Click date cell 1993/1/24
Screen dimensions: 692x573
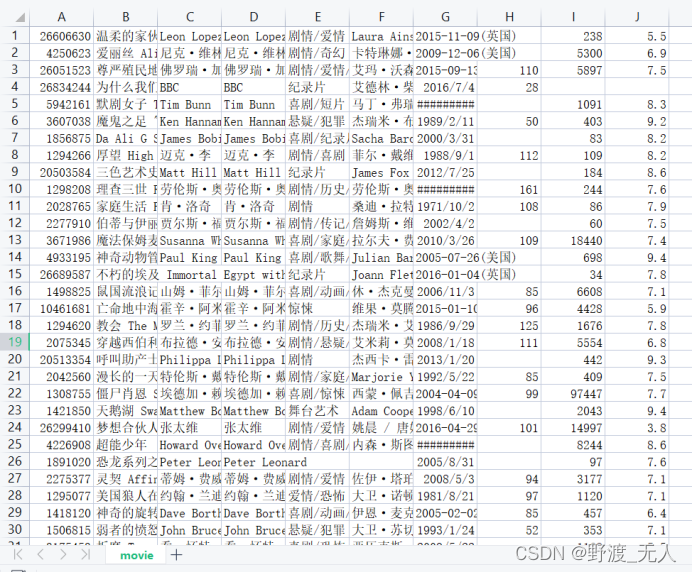tap(445, 530)
